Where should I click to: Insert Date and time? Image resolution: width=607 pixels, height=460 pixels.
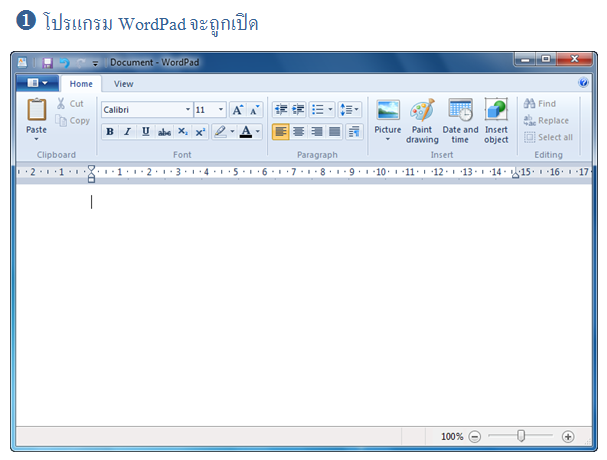(460, 121)
